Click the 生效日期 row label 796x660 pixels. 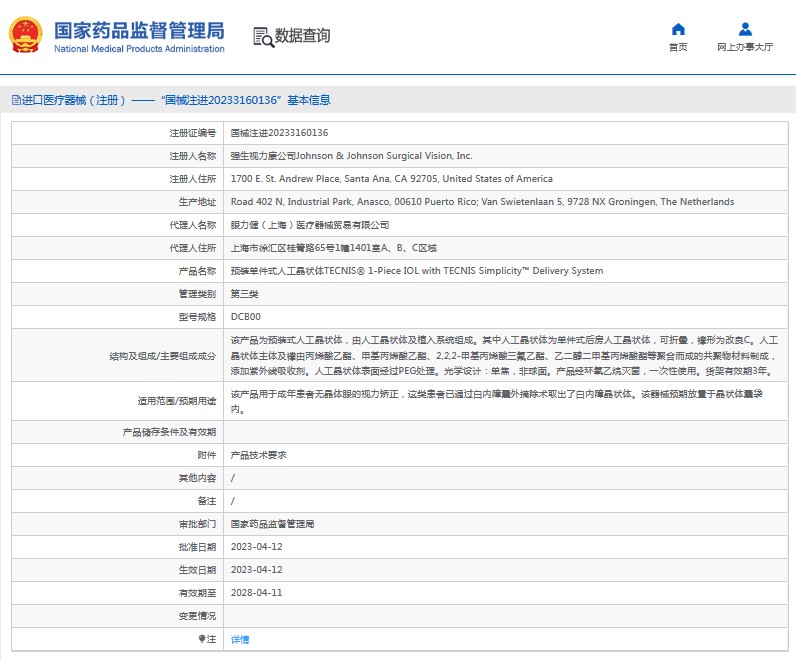tap(197, 570)
